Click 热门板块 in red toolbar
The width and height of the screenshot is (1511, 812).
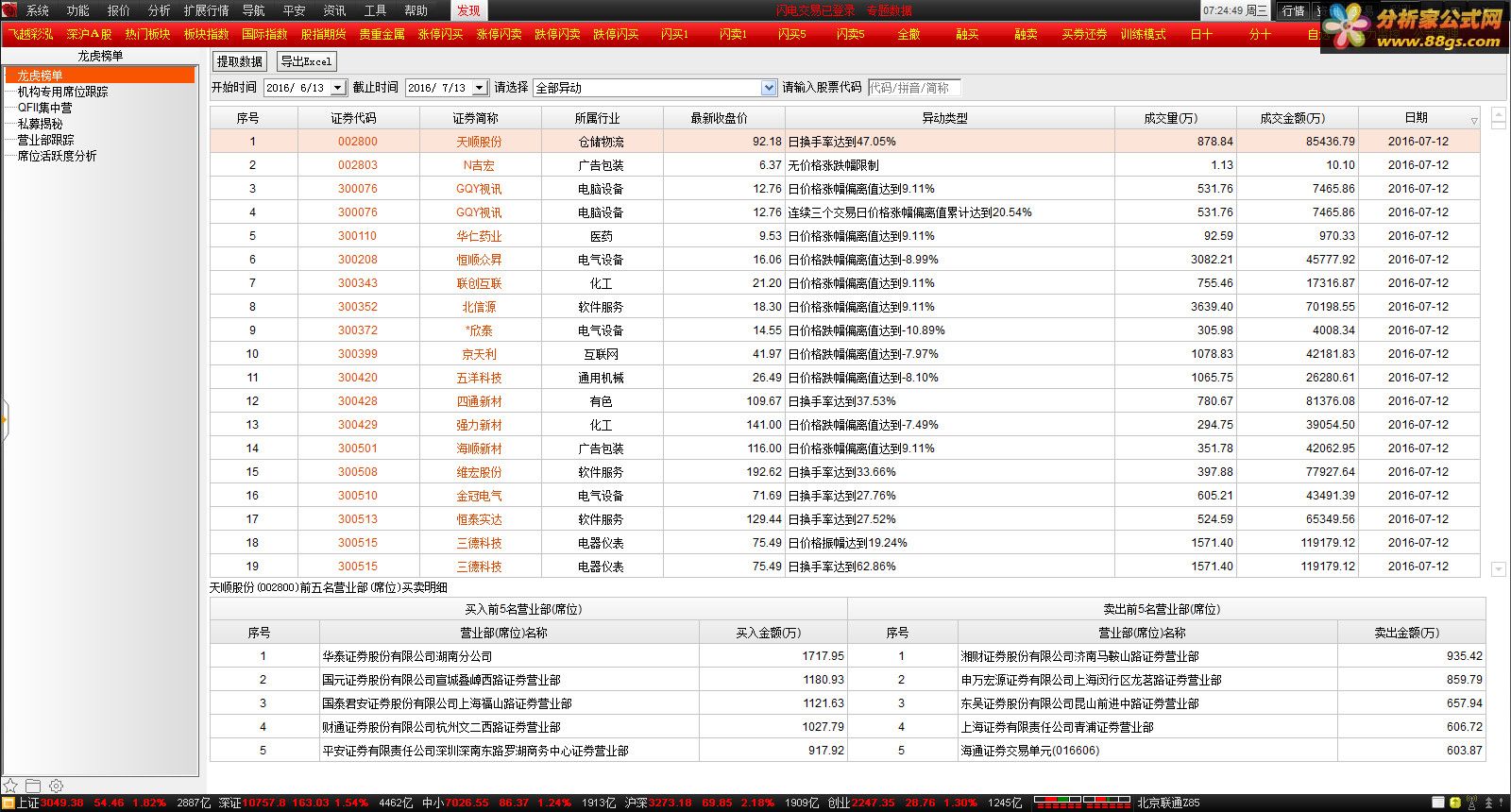pyautogui.click(x=147, y=34)
